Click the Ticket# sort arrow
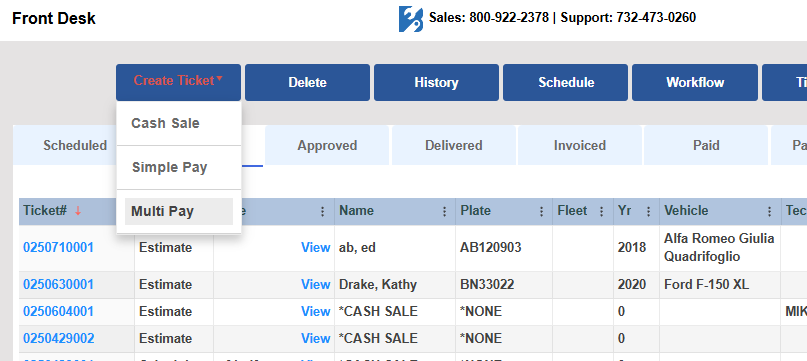 click(x=78, y=211)
